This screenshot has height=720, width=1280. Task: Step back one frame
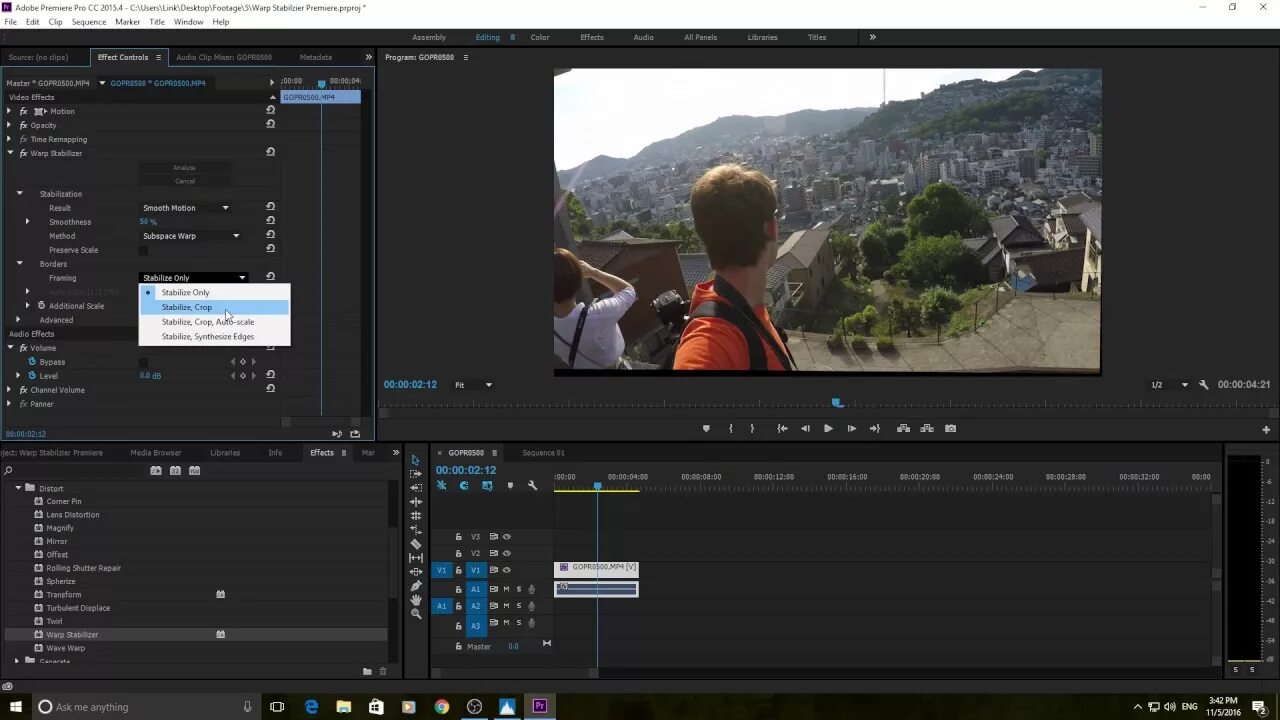(x=805, y=428)
